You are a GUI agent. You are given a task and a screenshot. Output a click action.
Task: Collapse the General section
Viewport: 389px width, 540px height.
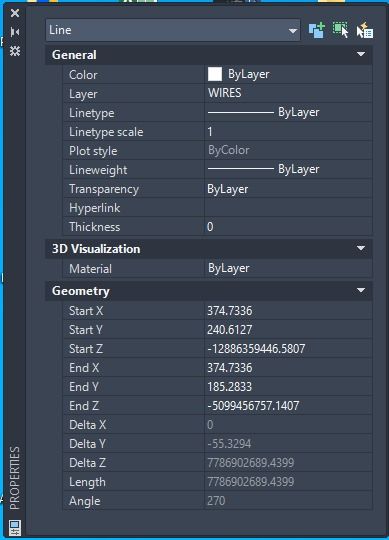(x=361, y=54)
